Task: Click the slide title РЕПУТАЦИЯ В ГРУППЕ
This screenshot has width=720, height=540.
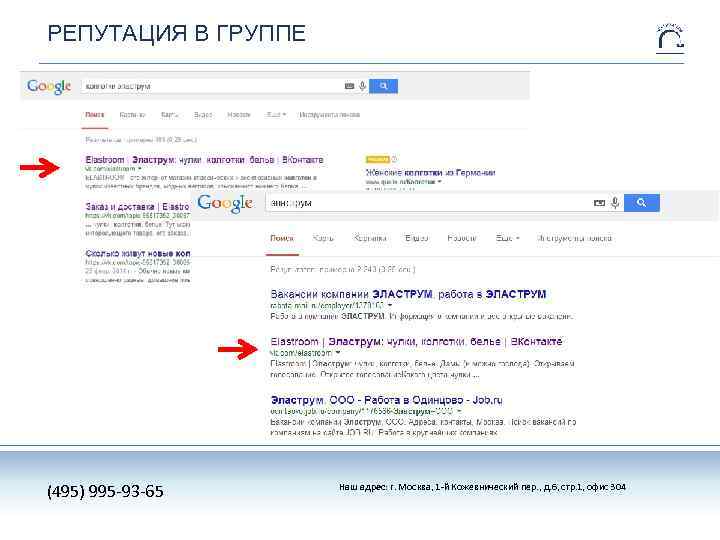Action: (177, 34)
